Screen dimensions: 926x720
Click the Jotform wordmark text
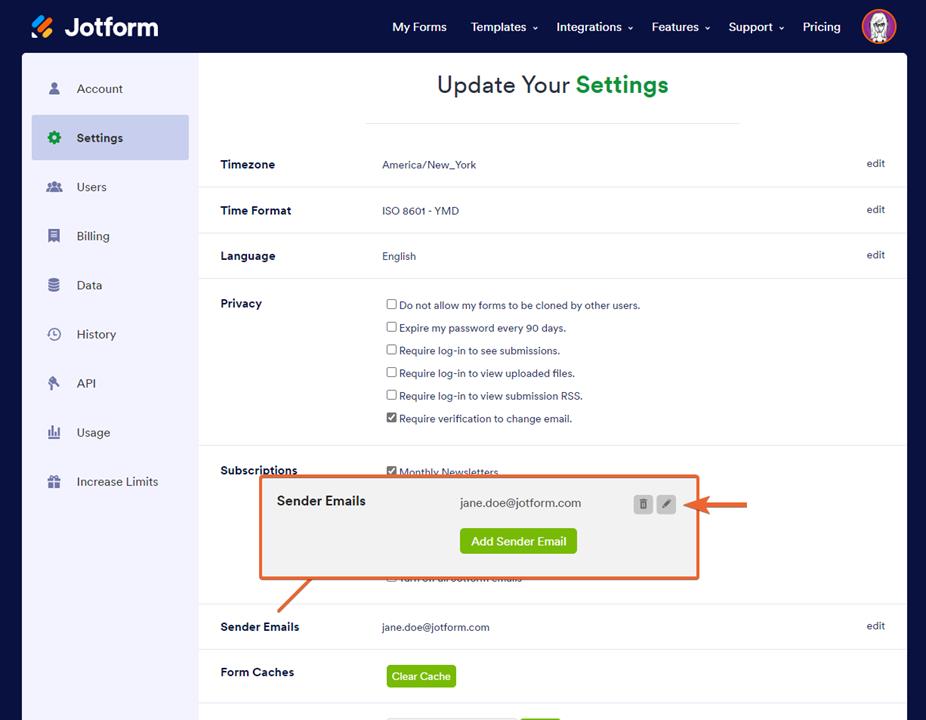pos(112,27)
